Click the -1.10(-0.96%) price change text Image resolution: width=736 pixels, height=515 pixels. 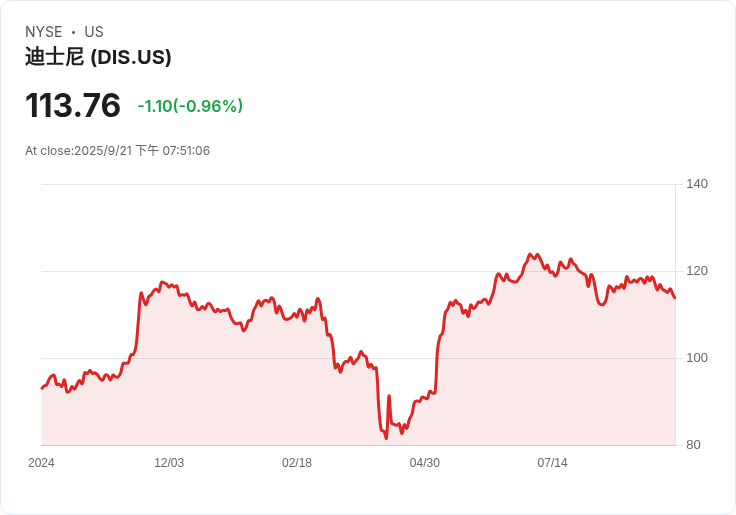click(x=190, y=106)
